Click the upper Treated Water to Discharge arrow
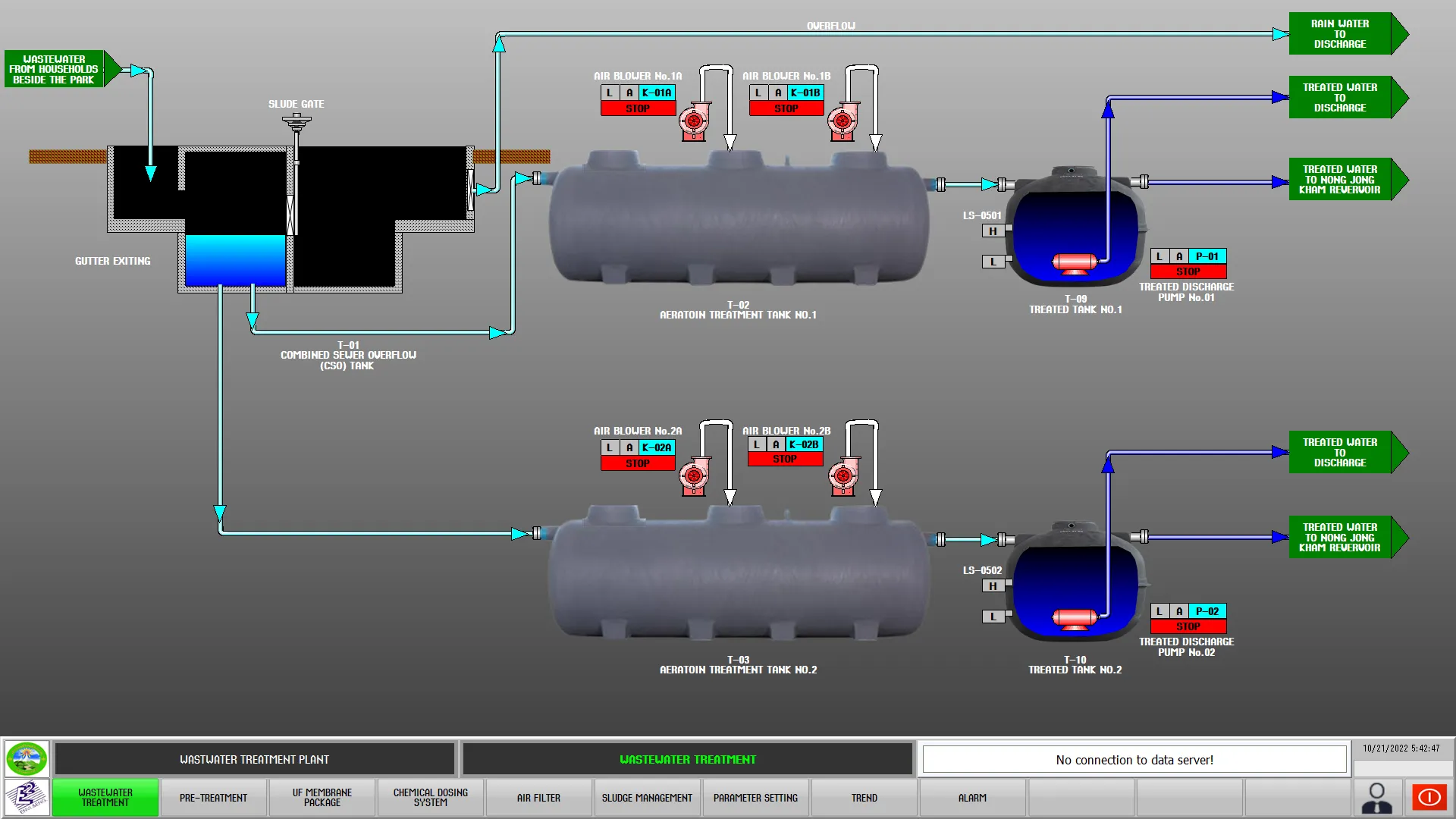The image size is (1456, 819). [x=1348, y=97]
